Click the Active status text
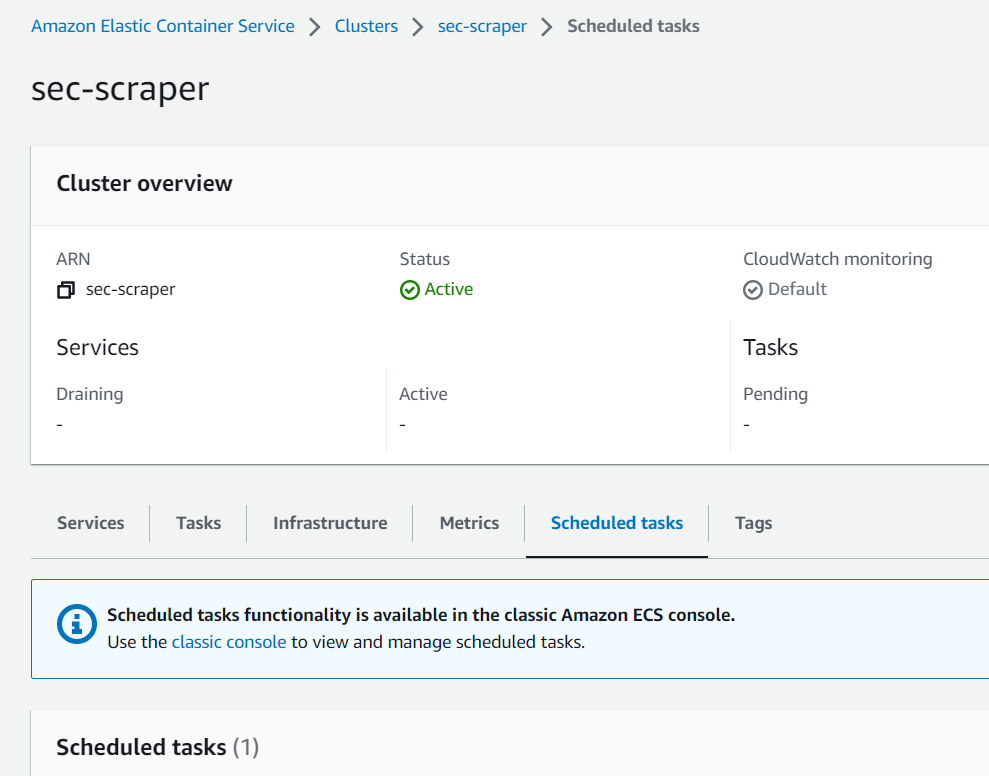The width and height of the screenshot is (989, 776). (x=448, y=289)
